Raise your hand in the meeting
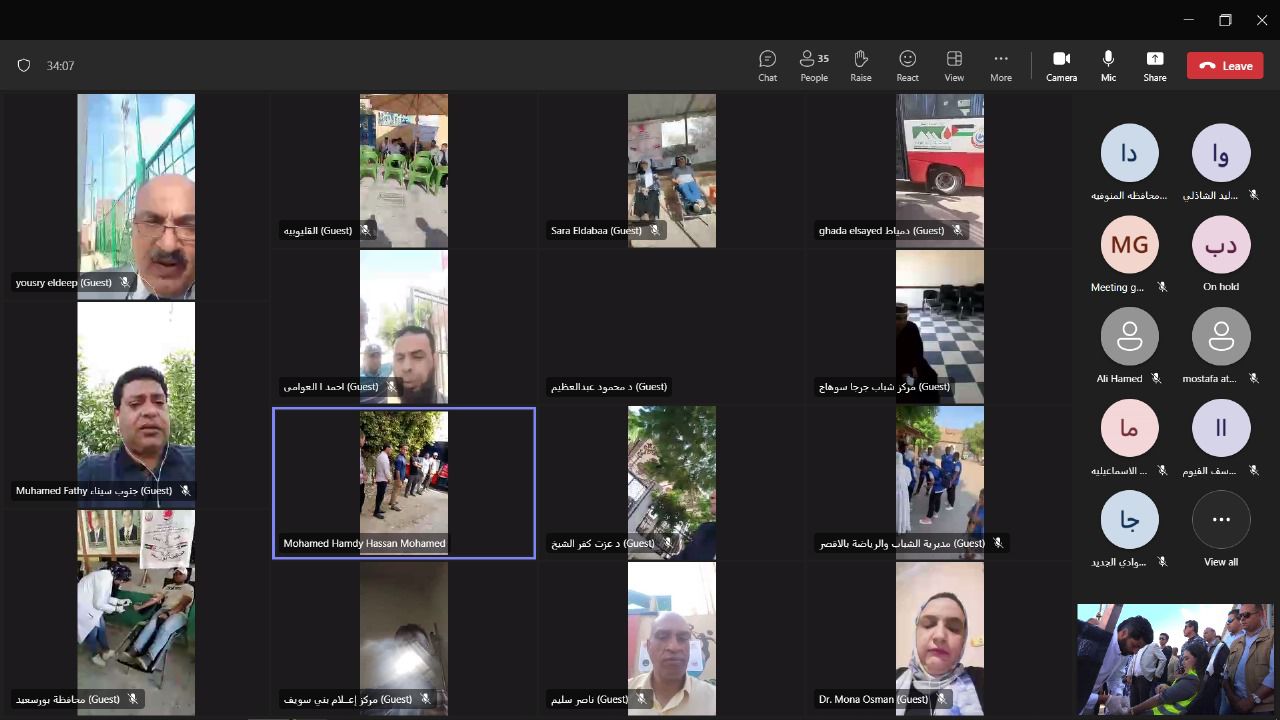 860,65
